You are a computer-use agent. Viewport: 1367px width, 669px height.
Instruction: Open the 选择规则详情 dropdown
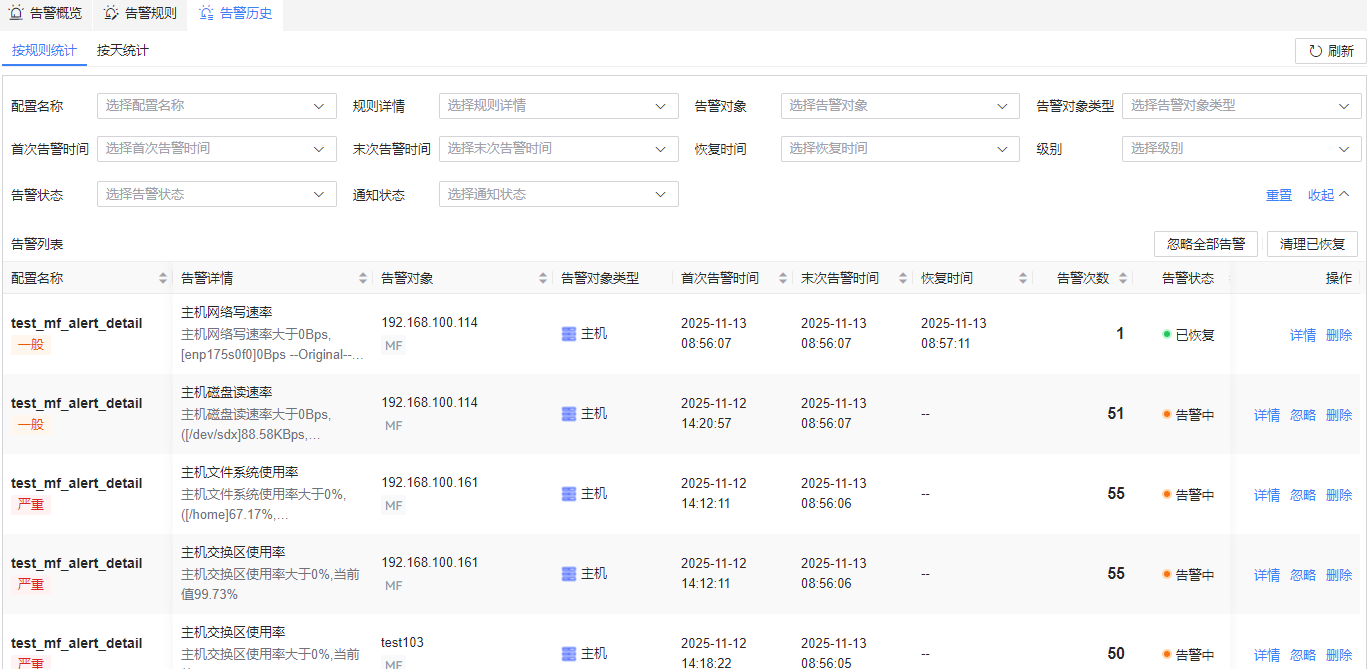tap(559, 105)
